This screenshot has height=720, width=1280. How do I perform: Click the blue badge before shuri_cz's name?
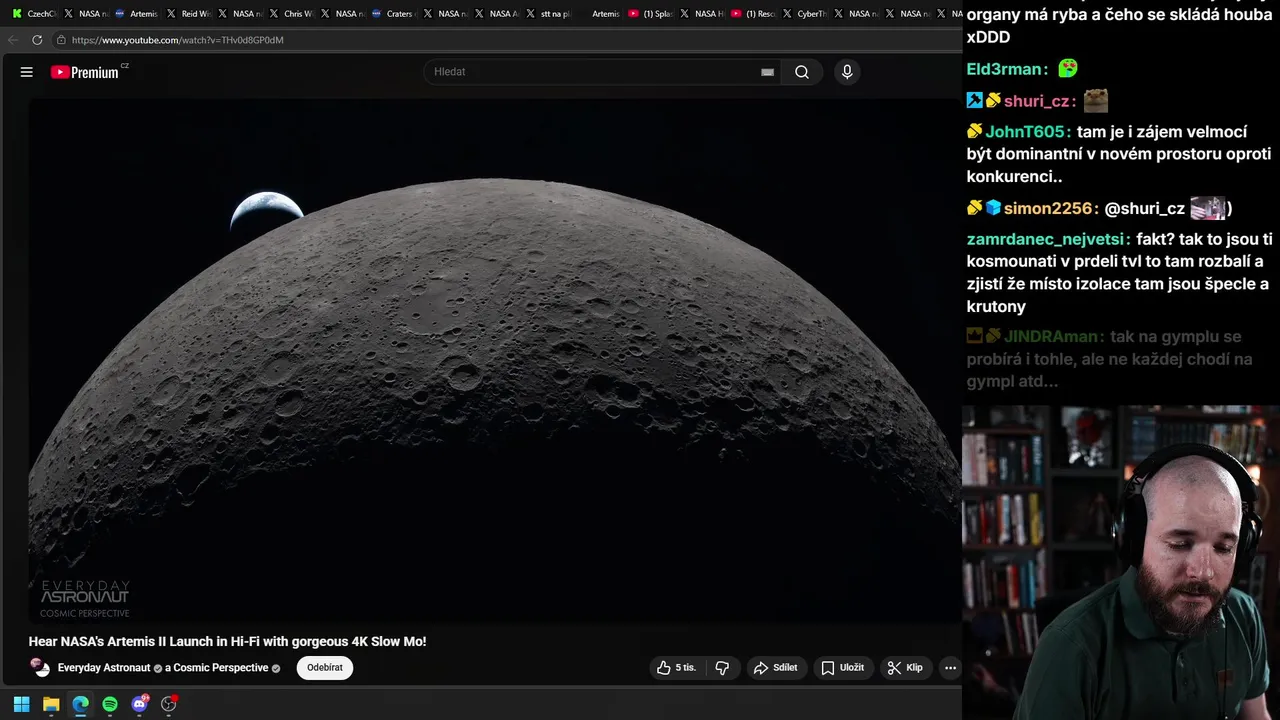(975, 100)
